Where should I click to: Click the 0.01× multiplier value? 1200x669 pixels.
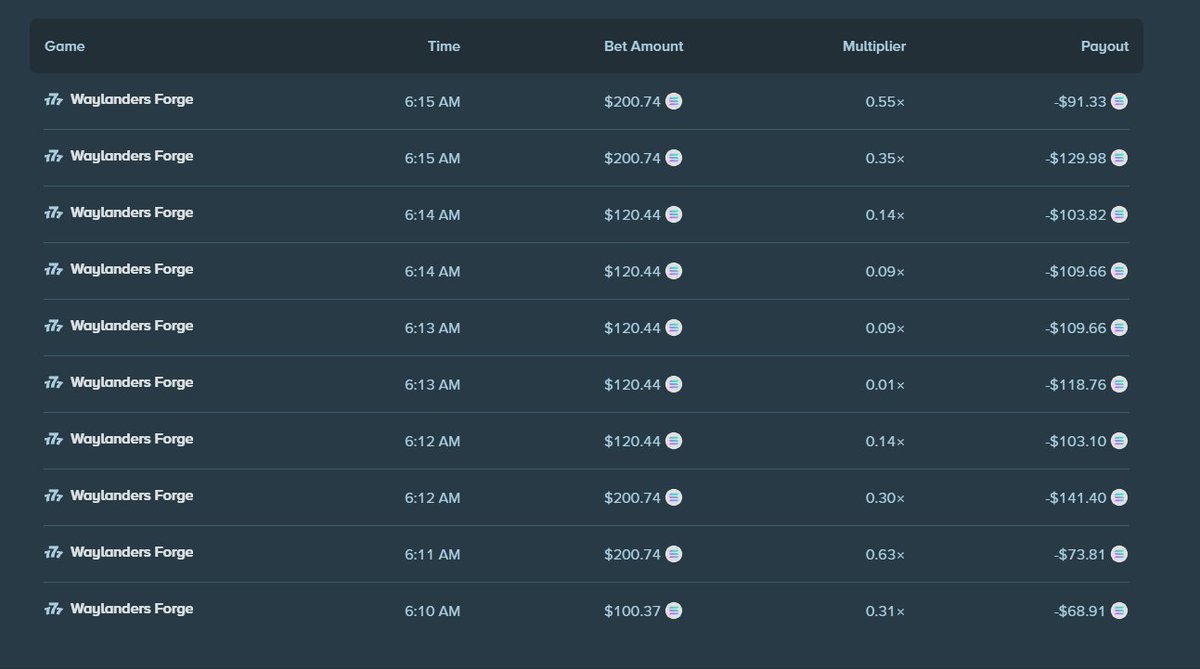point(885,385)
